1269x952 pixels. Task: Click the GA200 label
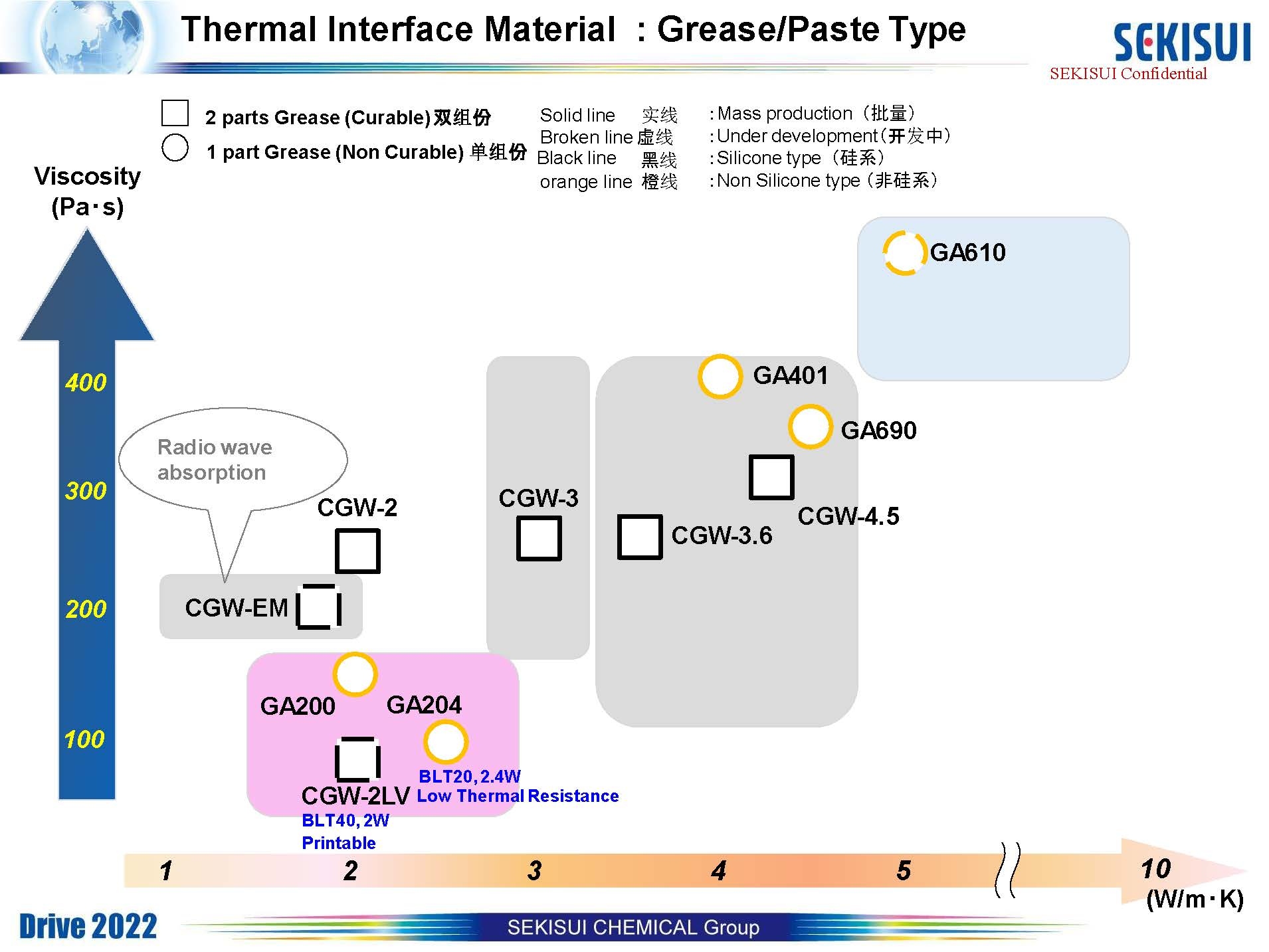pos(298,706)
